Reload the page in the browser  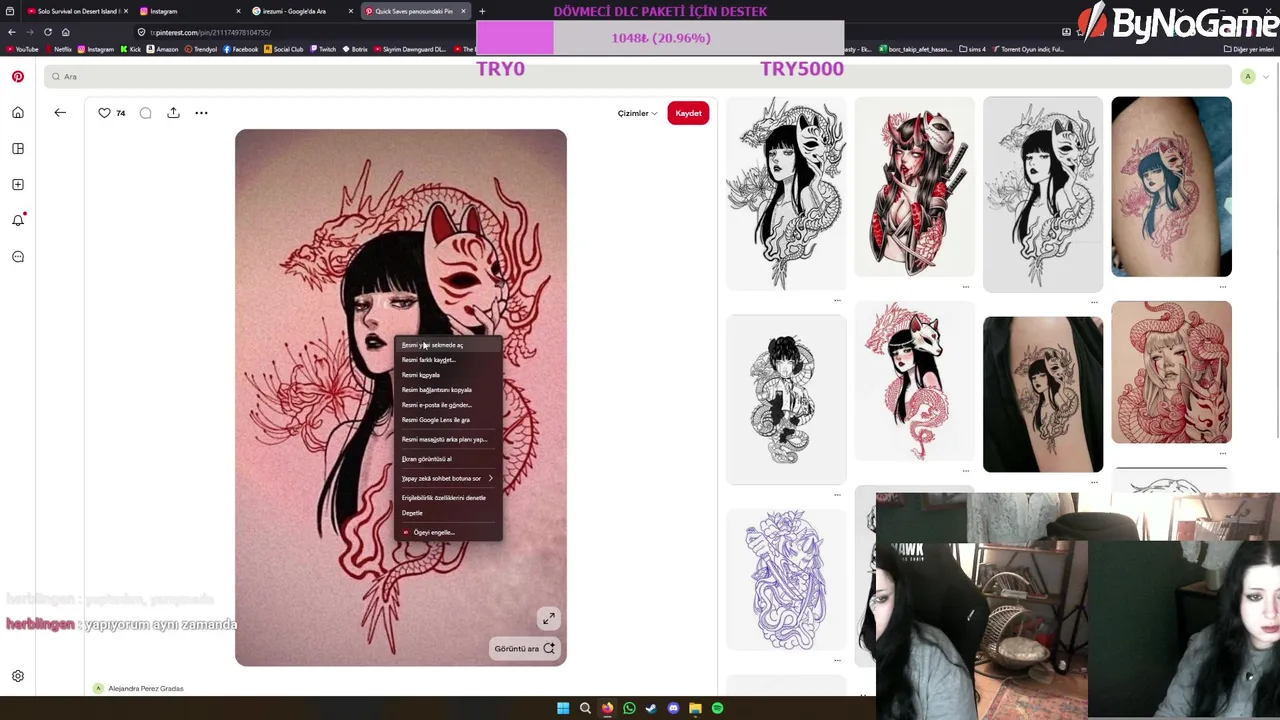click(47, 32)
